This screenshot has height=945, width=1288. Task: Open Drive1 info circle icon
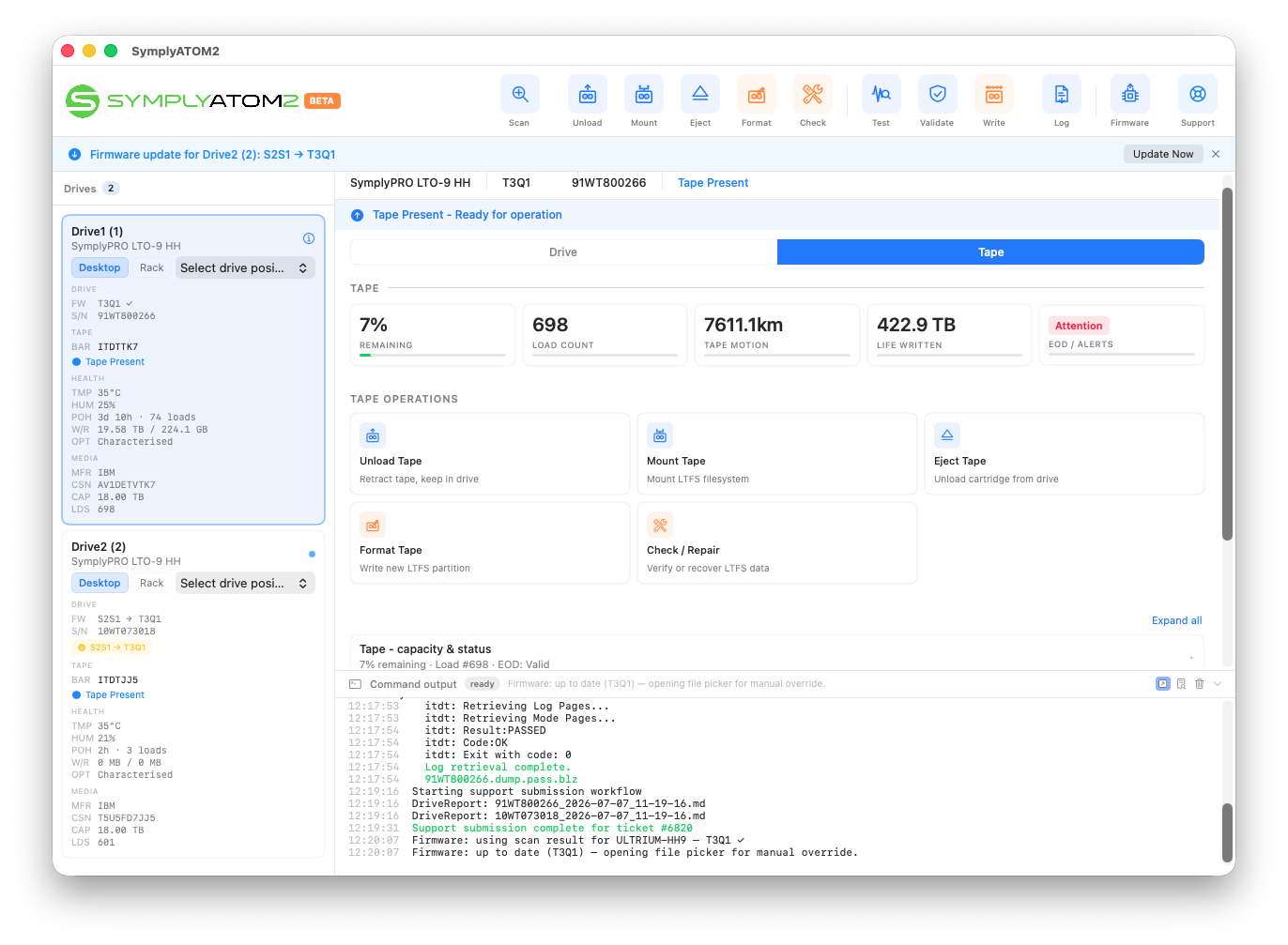tap(309, 238)
